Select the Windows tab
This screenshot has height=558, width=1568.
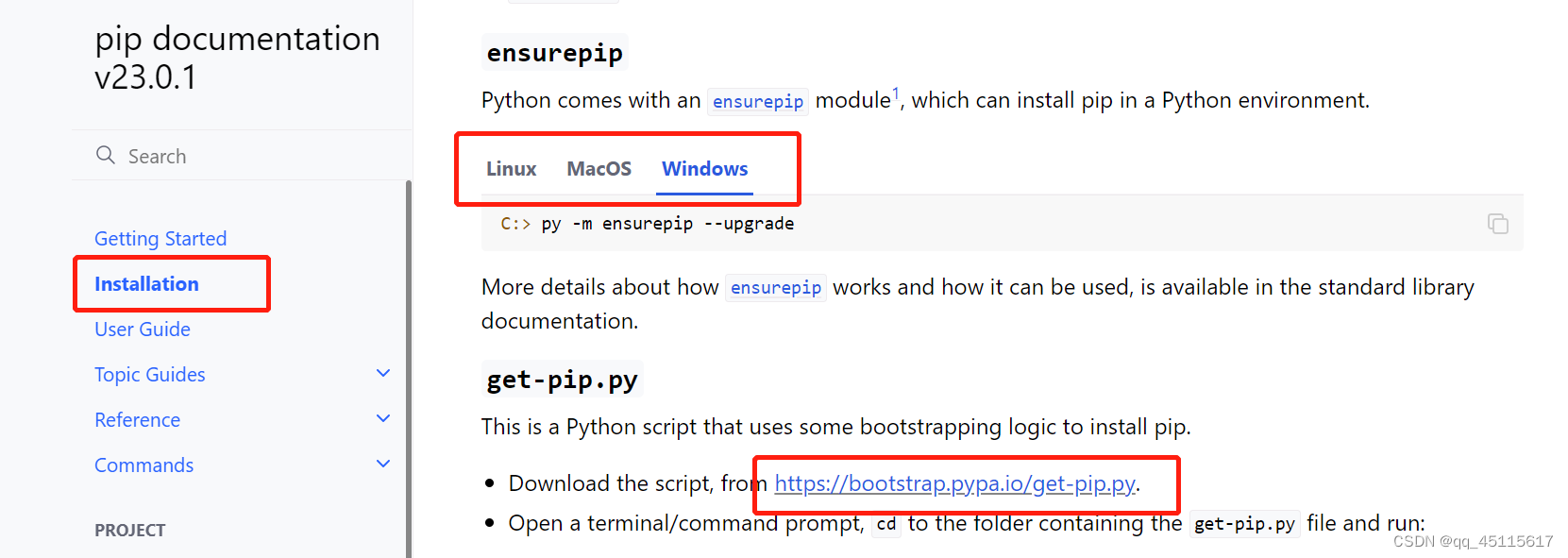pyautogui.click(x=704, y=168)
